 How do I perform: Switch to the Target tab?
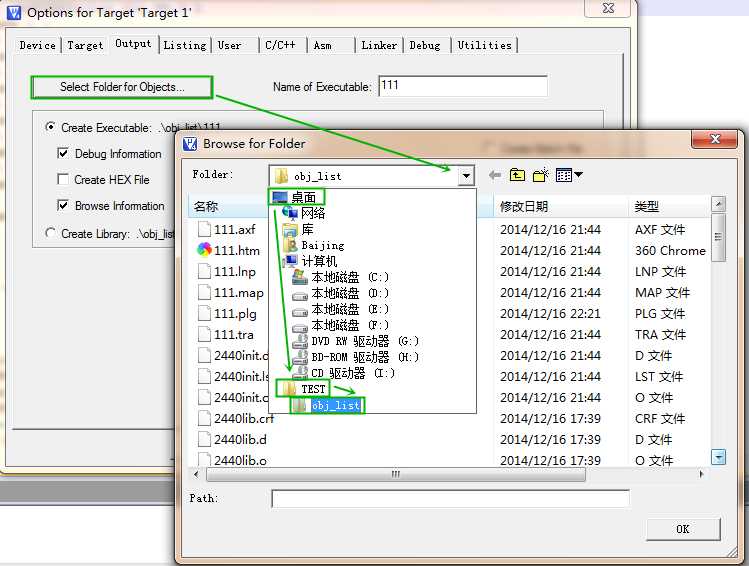85,45
